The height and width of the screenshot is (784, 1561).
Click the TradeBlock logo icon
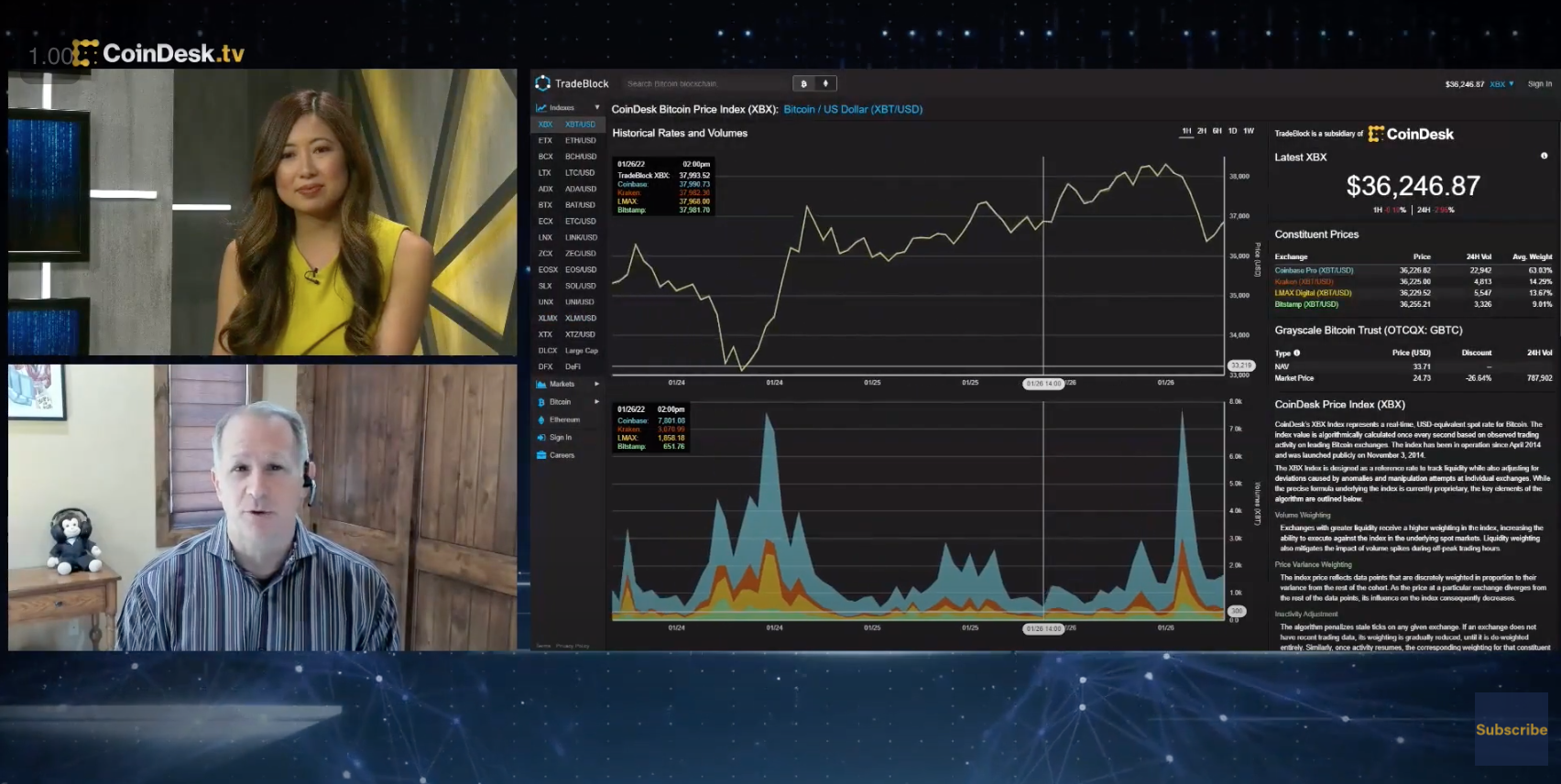pos(542,83)
